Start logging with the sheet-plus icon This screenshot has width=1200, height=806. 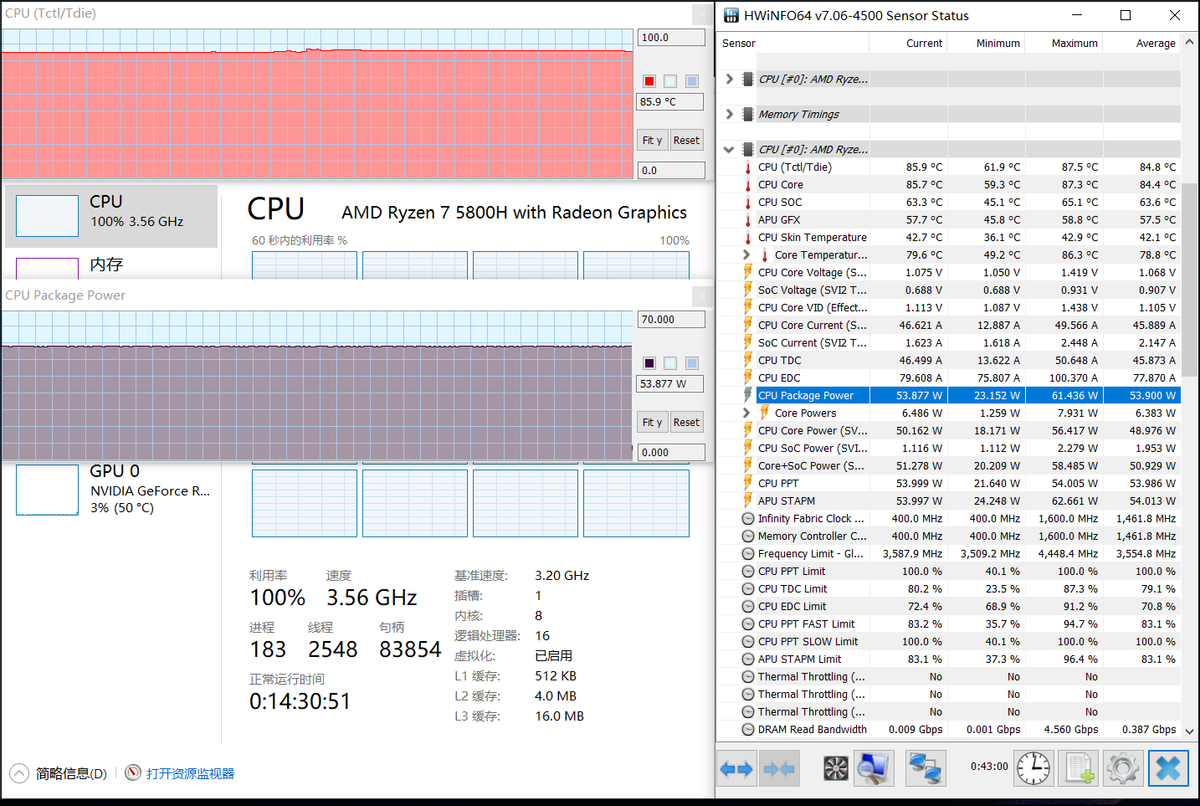pyautogui.click(x=1080, y=769)
